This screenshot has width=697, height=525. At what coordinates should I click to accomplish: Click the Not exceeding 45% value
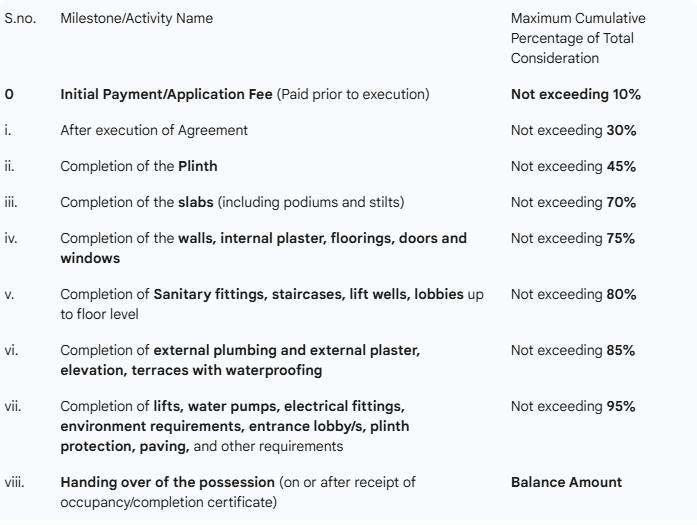pyautogui.click(x=573, y=166)
